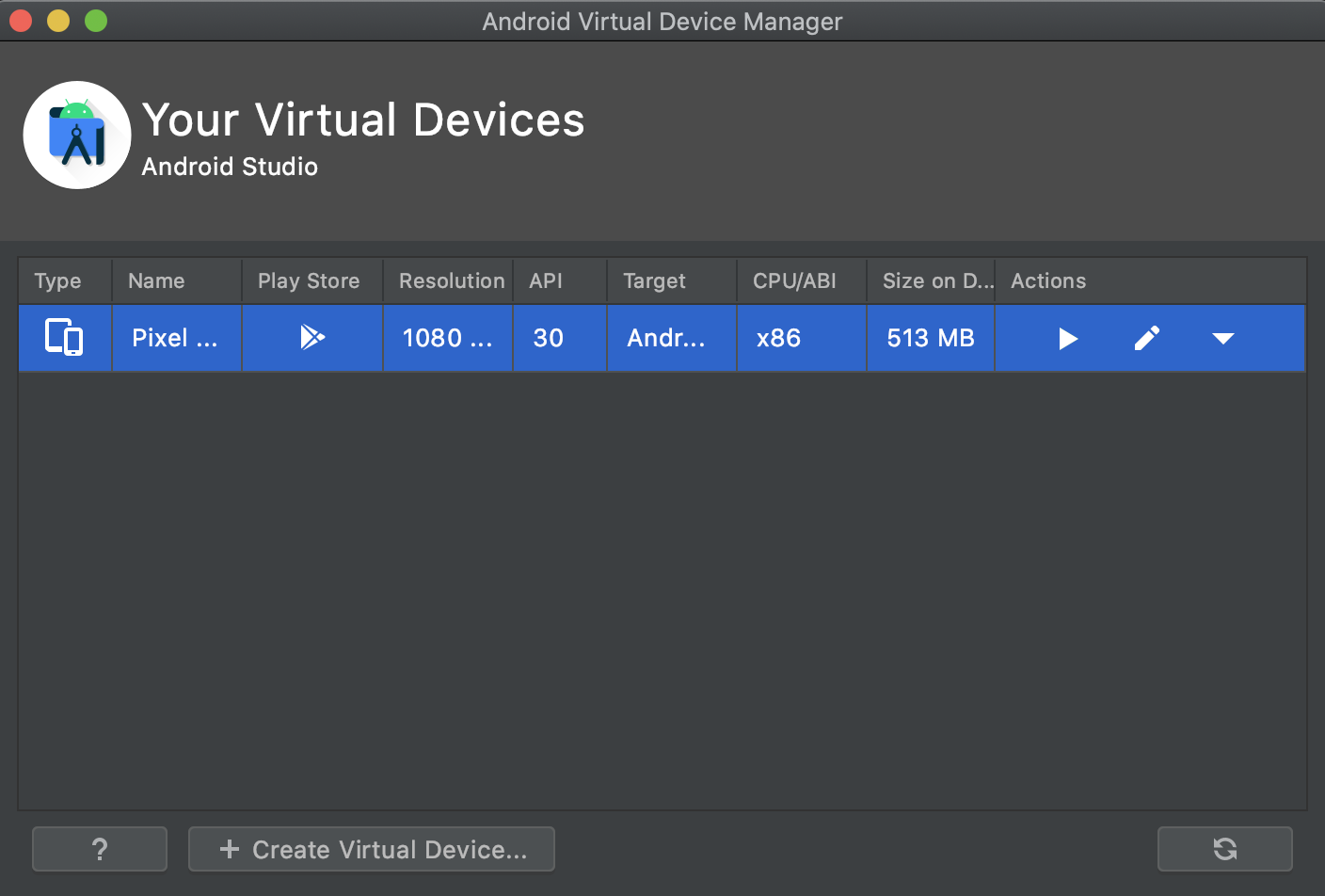Launch the Pixel AVD with play icon

coord(1067,339)
